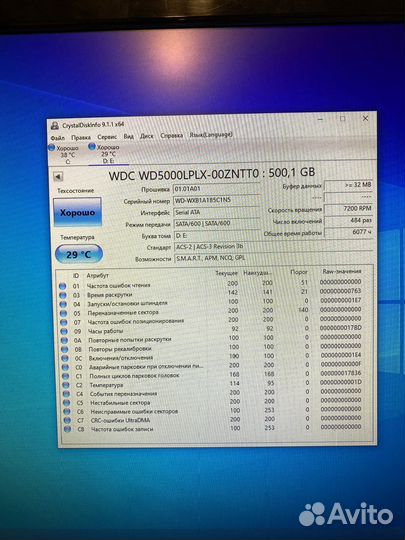The image size is (405, 540).
Task: Open the Справка menu
Action: [x=172, y=135]
